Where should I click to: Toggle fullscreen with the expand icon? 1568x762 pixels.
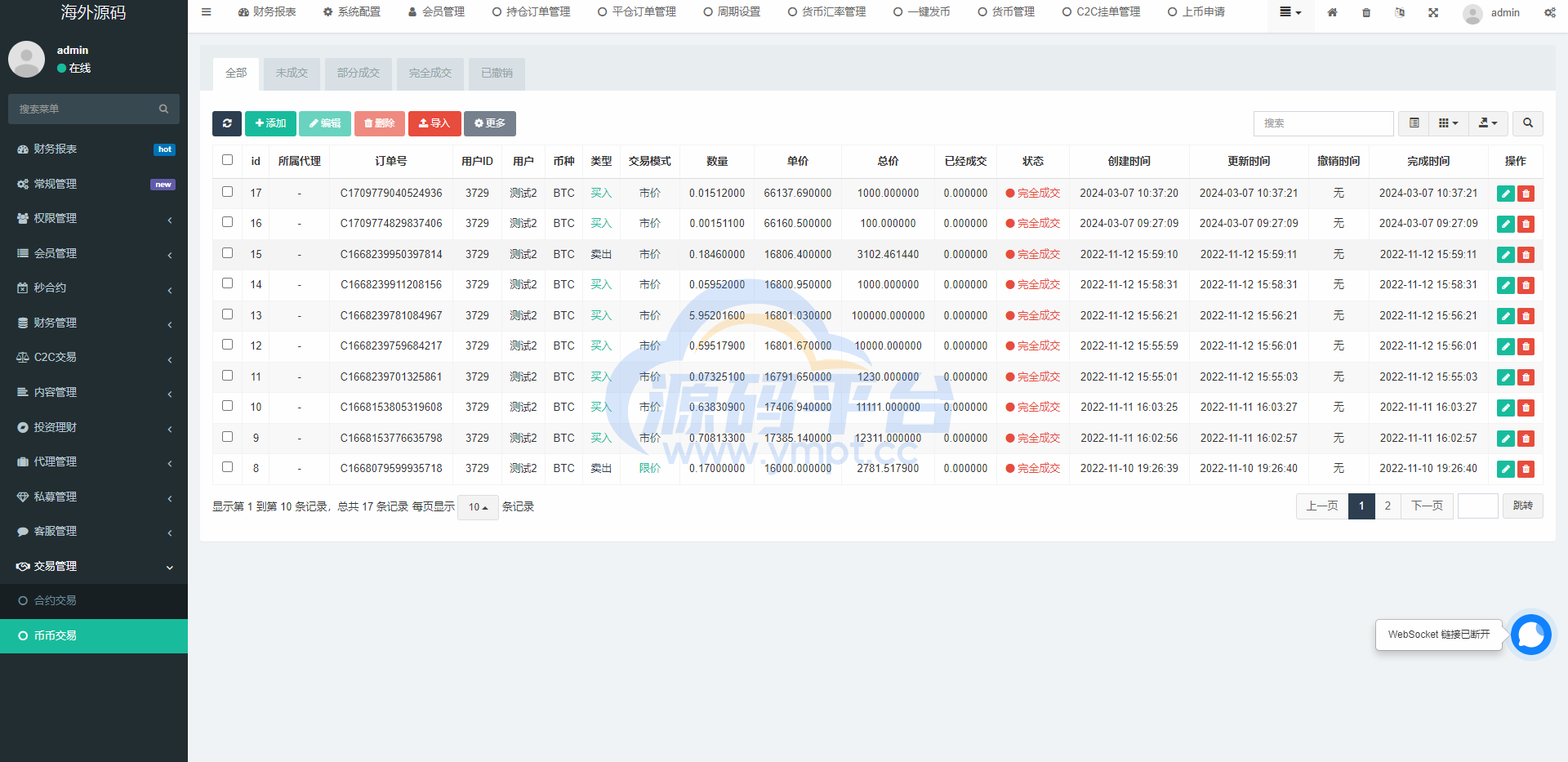pyautogui.click(x=1433, y=12)
